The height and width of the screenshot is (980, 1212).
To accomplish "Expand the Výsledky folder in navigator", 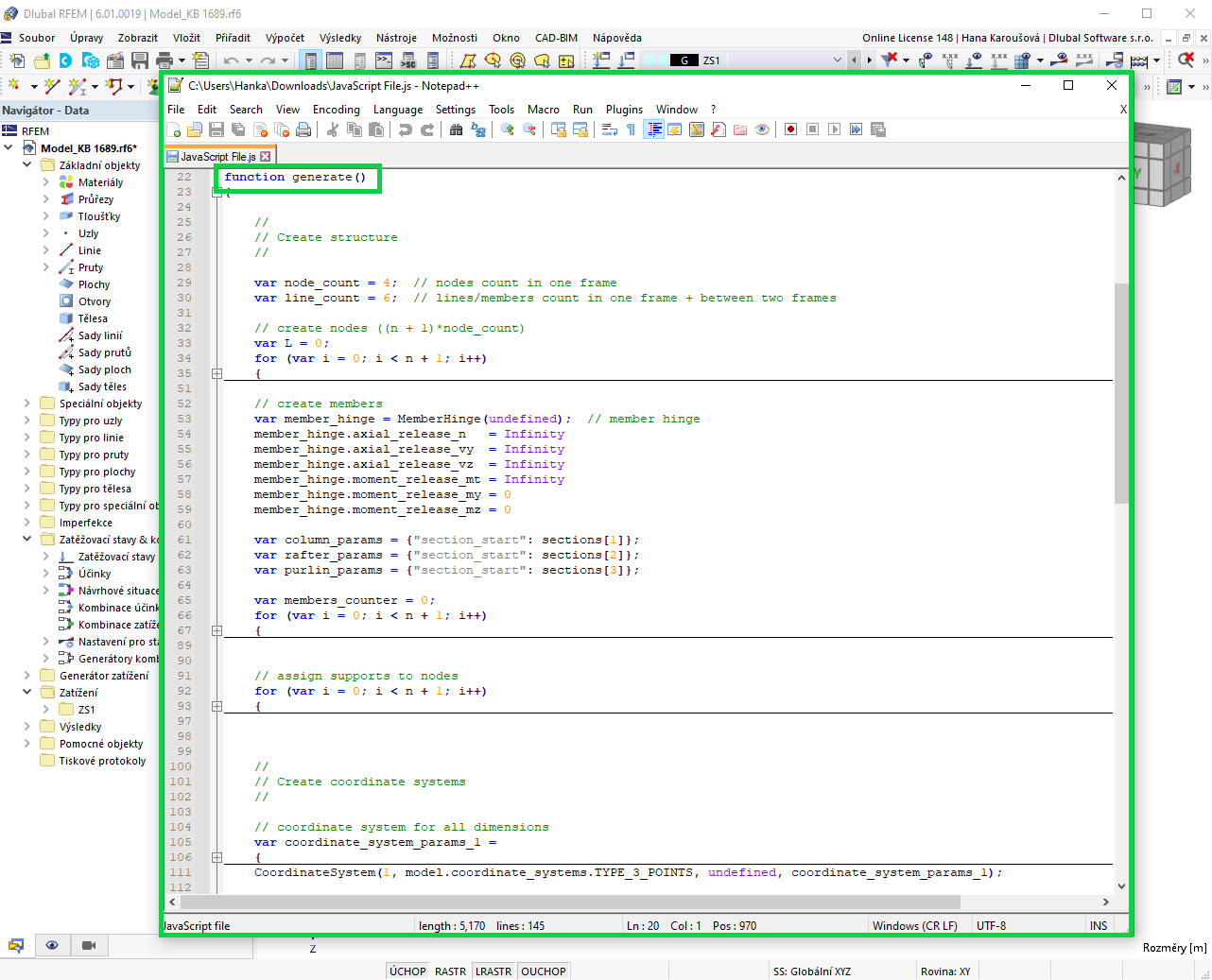I will click(27, 726).
